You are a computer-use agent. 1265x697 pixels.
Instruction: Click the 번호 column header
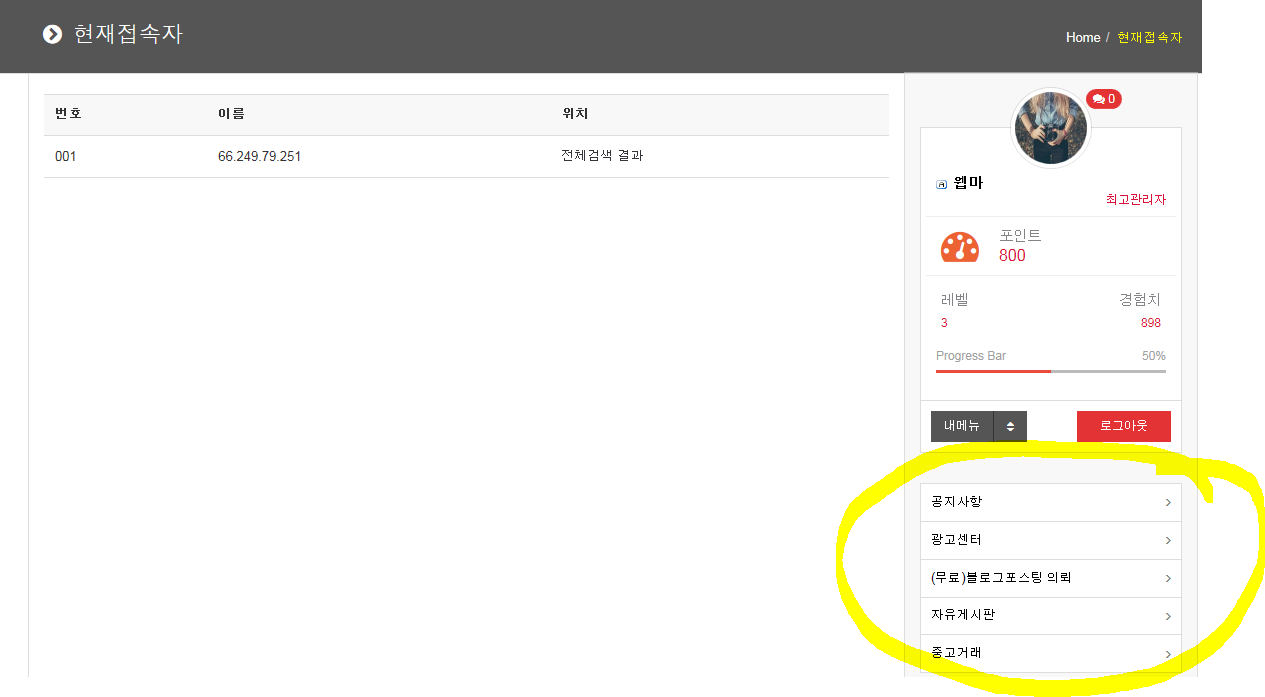click(68, 114)
